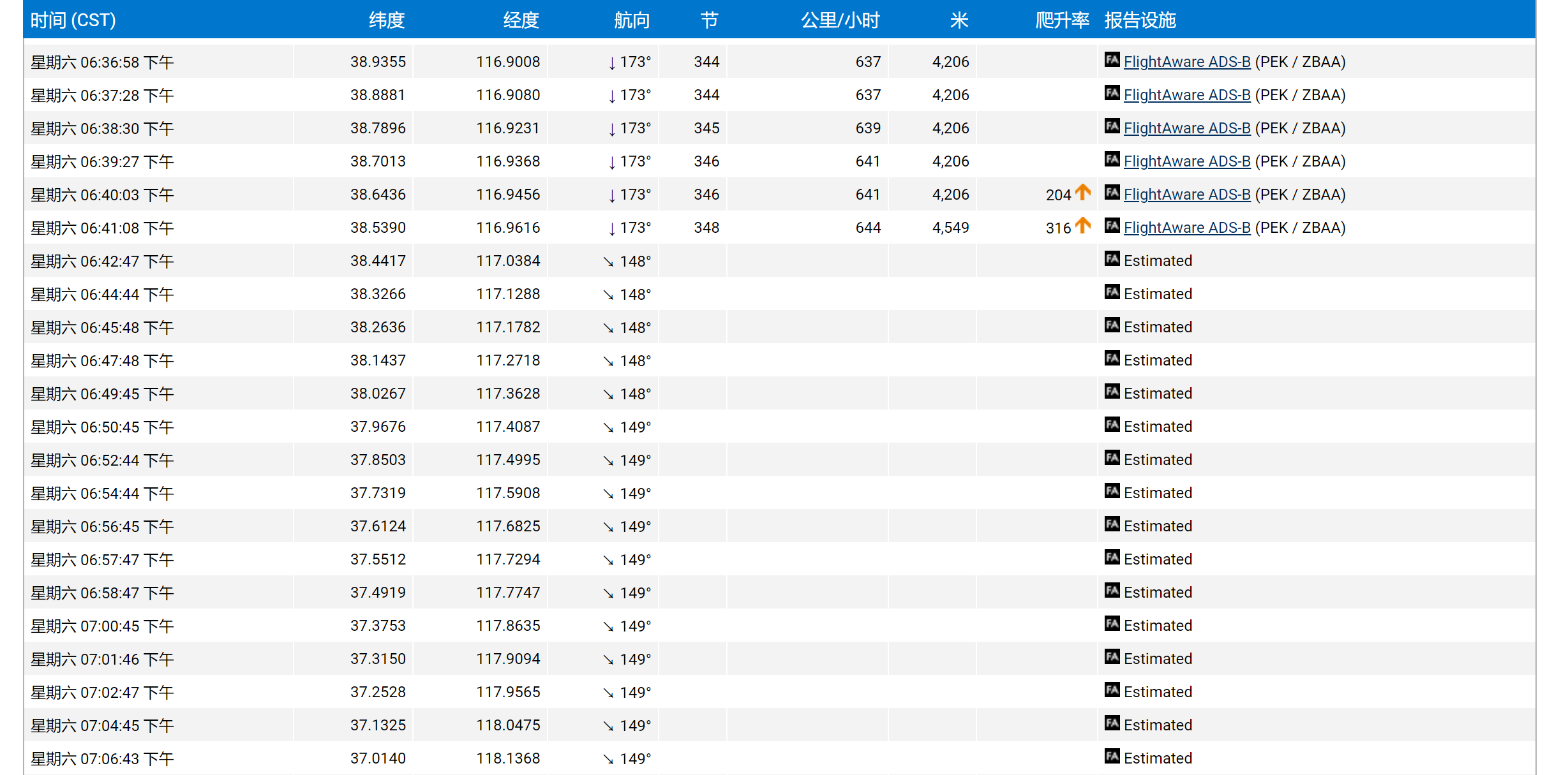Click FA icon in 07:01:46 row
Screen dimensions: 1568x775
click(1112, 657)
